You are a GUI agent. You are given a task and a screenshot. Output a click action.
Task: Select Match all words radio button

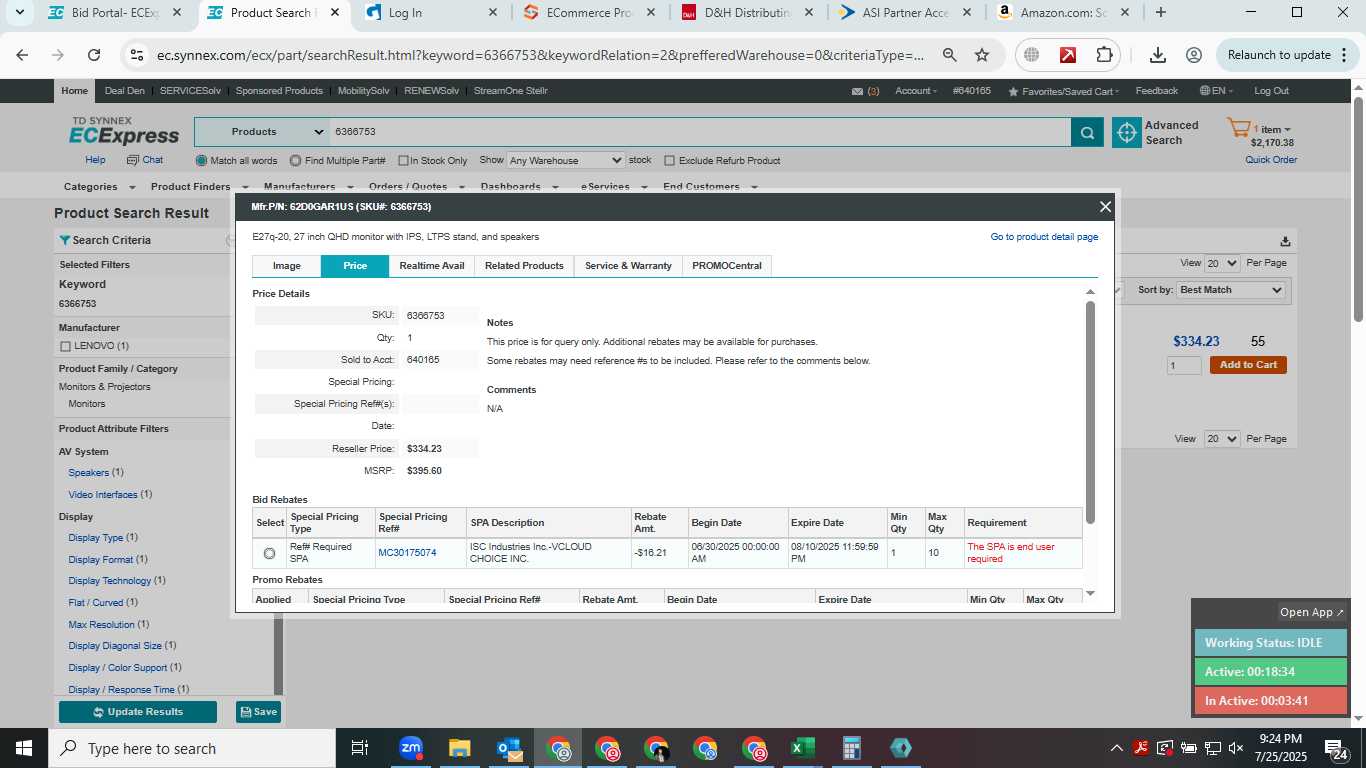201,160
